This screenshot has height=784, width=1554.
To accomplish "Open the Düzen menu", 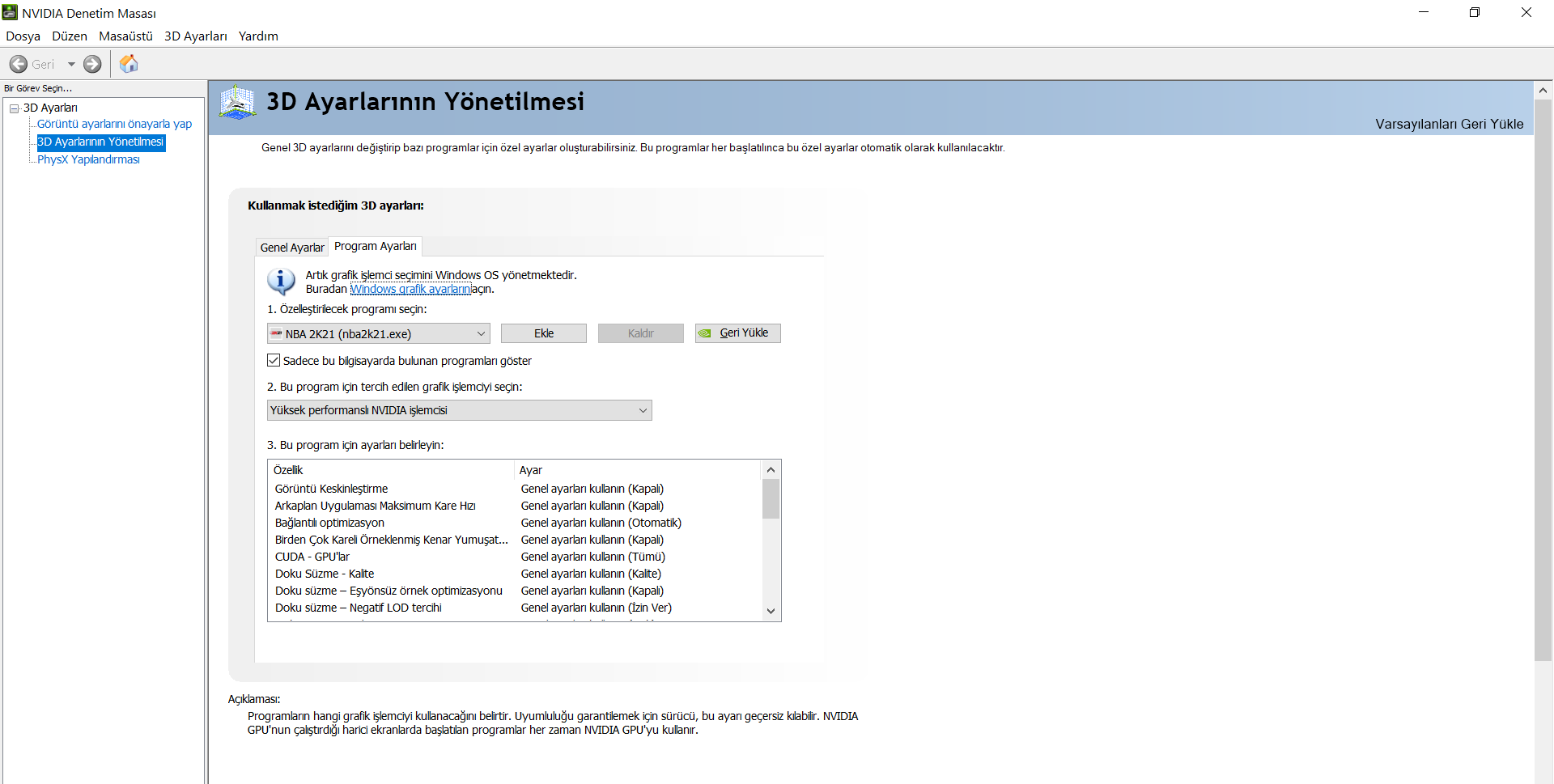I will point(70,36).
